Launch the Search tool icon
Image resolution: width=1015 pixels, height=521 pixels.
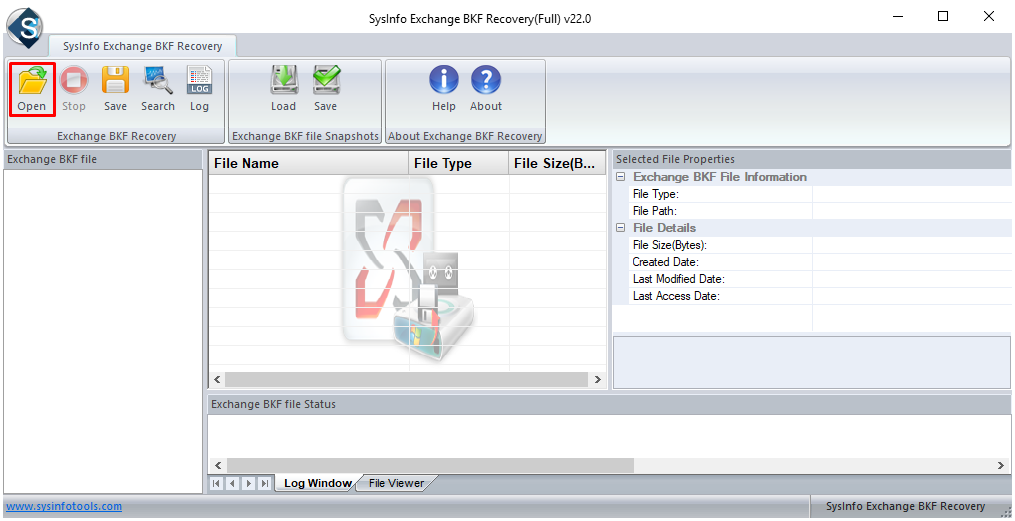pos(158,89)
